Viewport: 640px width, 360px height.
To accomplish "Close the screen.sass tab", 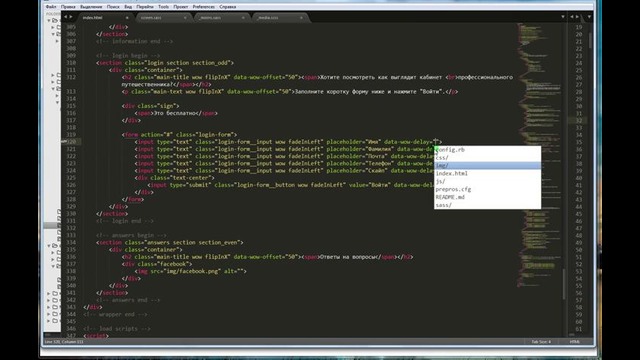I will click(185, 18).
